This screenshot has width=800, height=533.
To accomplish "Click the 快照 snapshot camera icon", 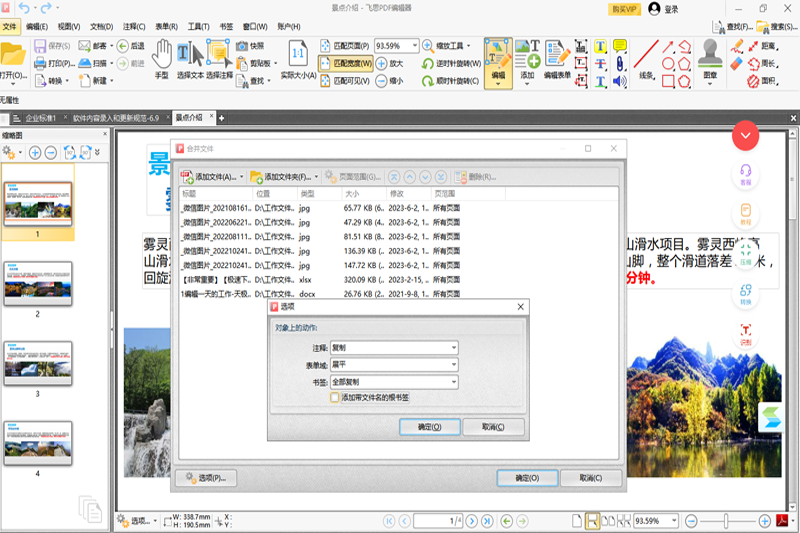I will (243, 46).
